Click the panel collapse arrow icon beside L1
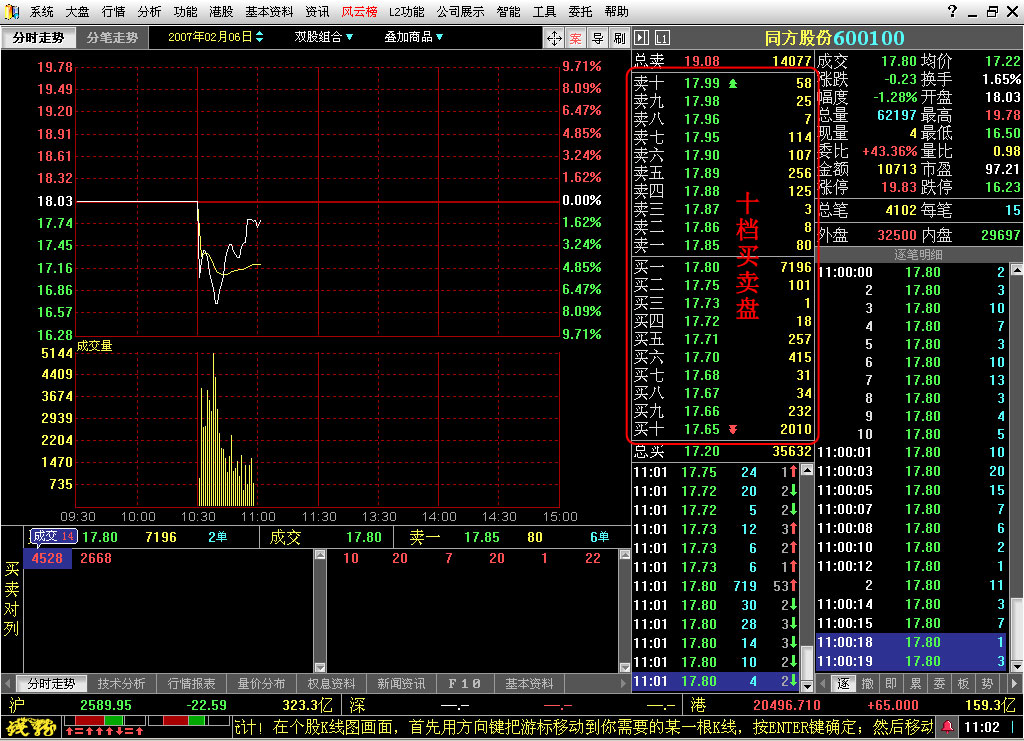This screenshot has height=741, width=1024. click(x=641, y=38)
